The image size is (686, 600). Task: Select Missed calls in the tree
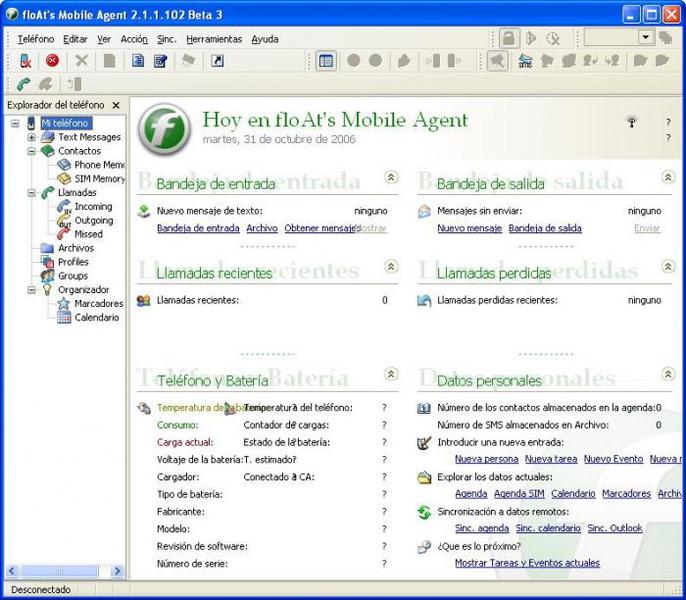(88, 234)
